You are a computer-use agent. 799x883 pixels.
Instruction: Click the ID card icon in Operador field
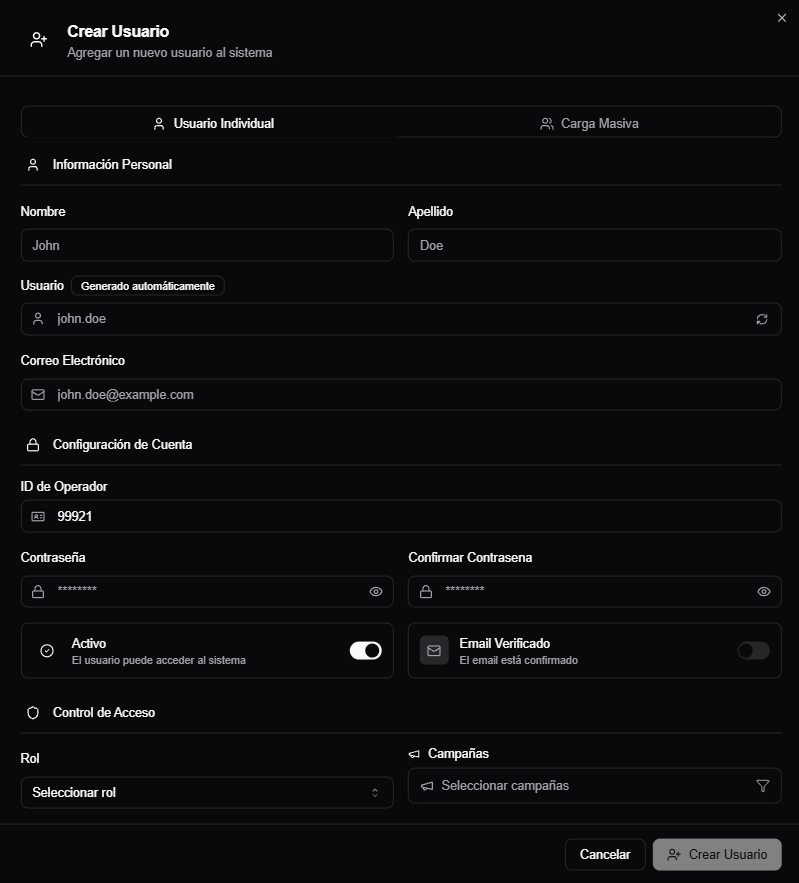click(x=38, y=516)
